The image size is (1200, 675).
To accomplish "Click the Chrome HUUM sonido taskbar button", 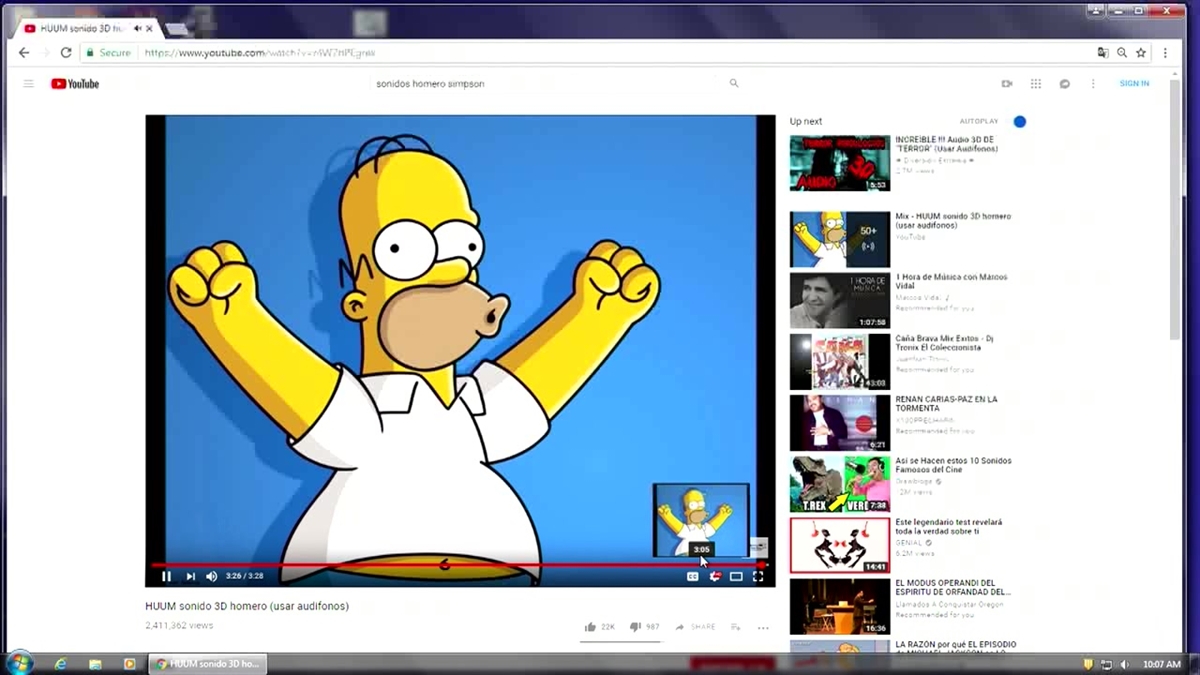I will (x=208, y=664).
